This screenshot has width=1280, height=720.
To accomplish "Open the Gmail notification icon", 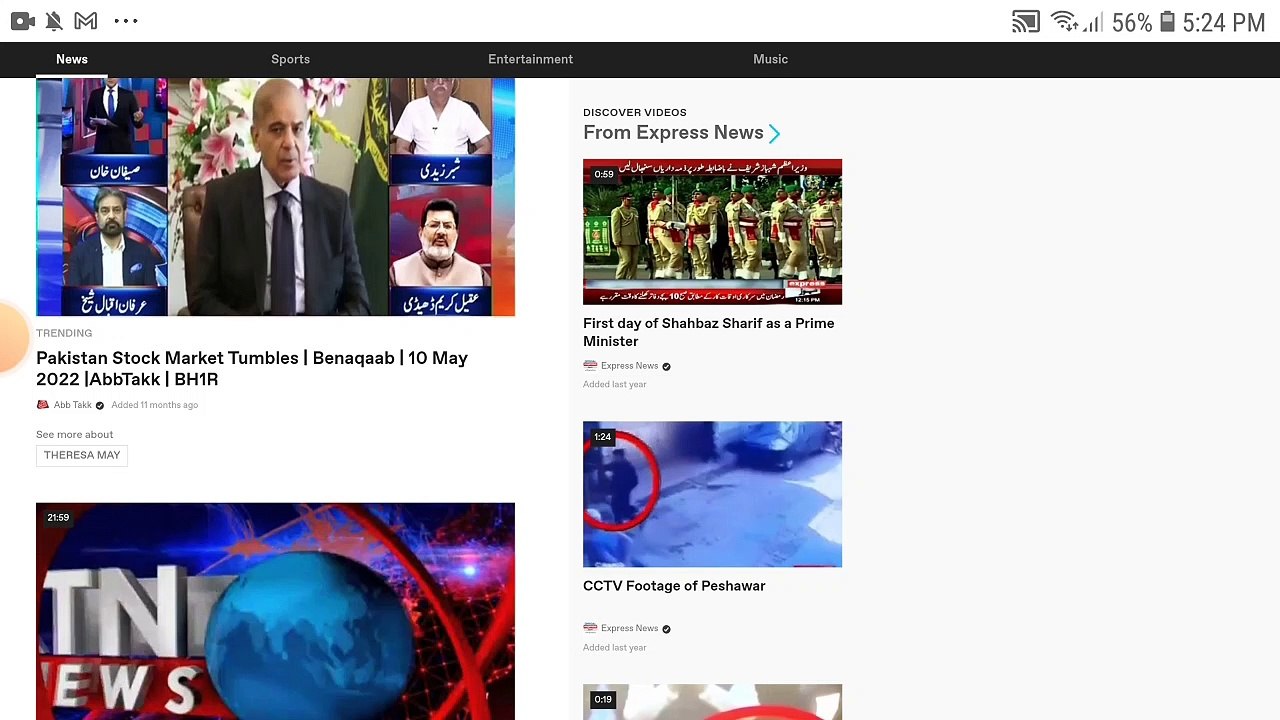I will [x=86, y=21].
